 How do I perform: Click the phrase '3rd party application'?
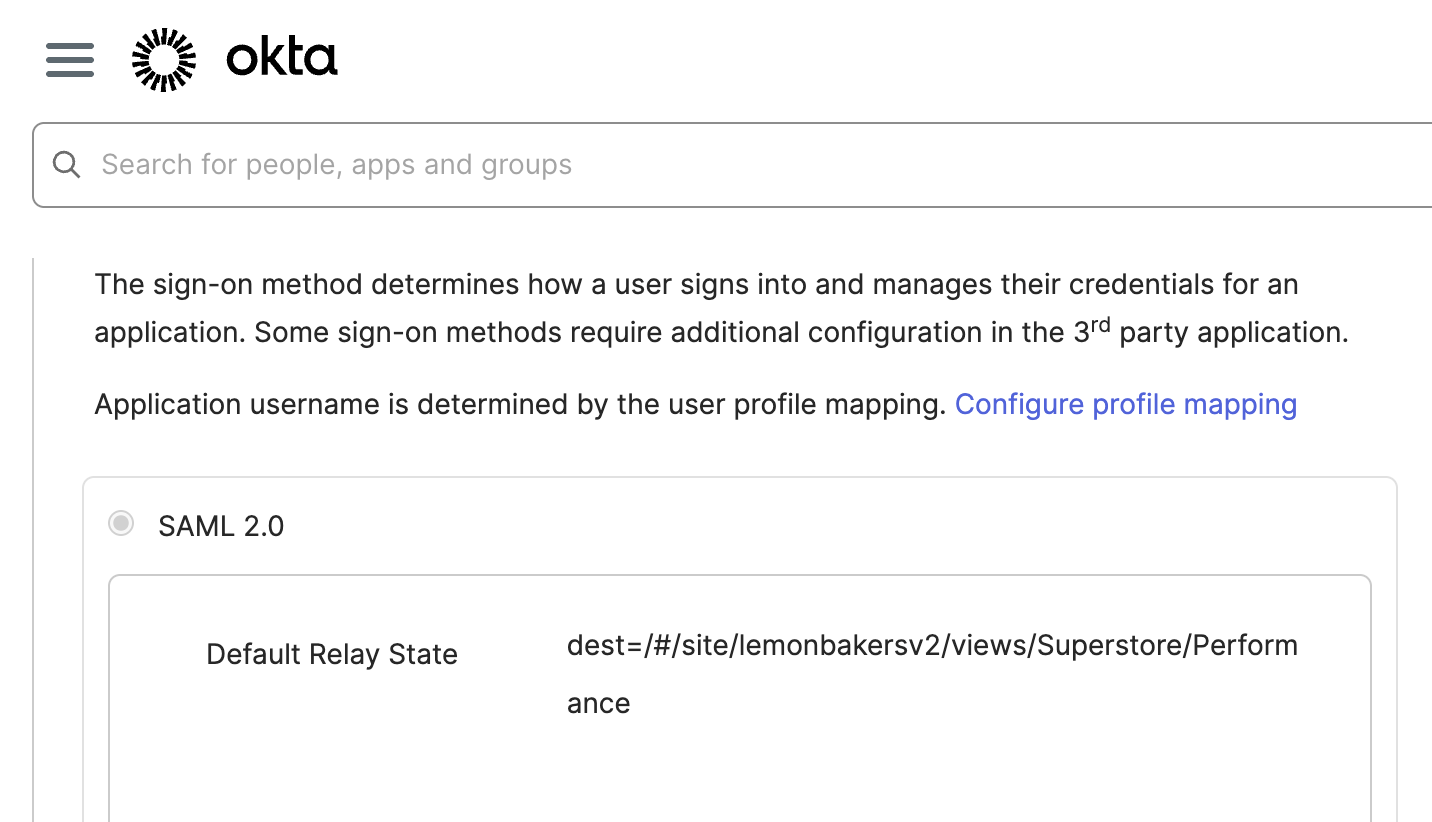(x=1210, y=332)
